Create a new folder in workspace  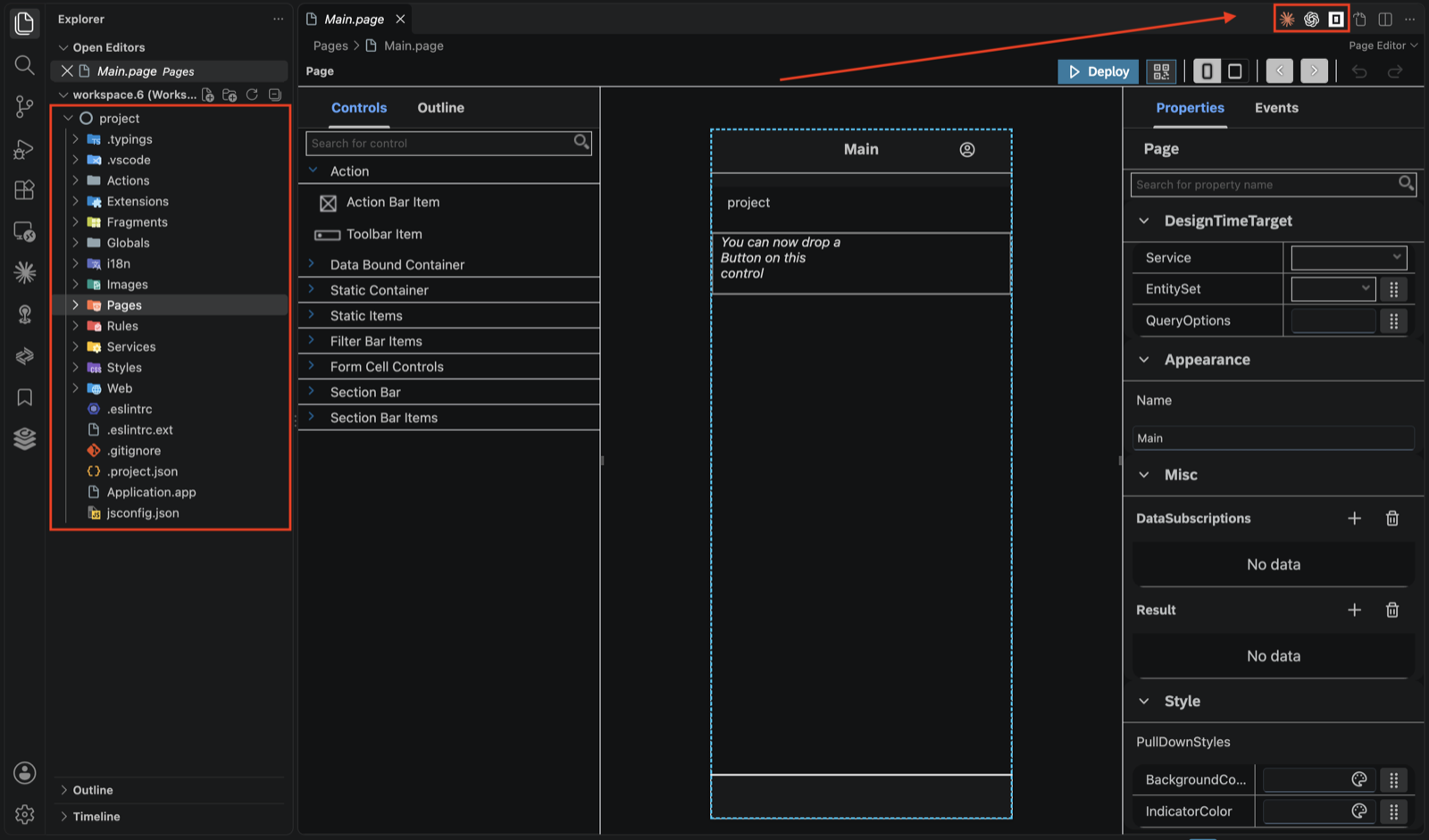[x=230, y=95]
